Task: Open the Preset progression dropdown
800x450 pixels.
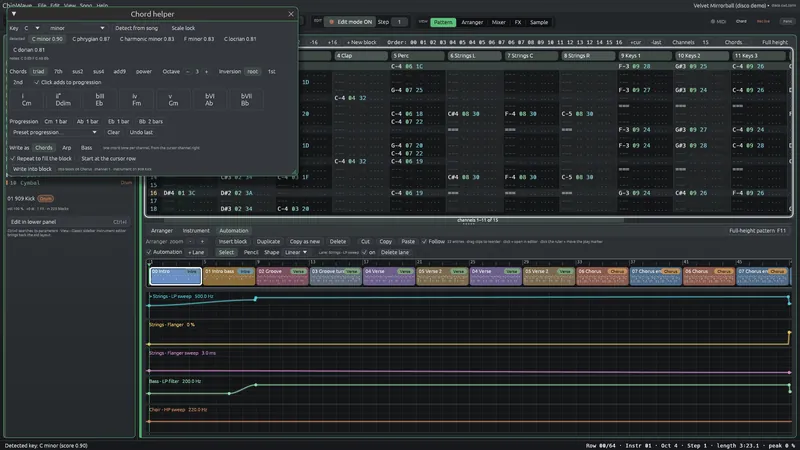Action: click(55, 132)
